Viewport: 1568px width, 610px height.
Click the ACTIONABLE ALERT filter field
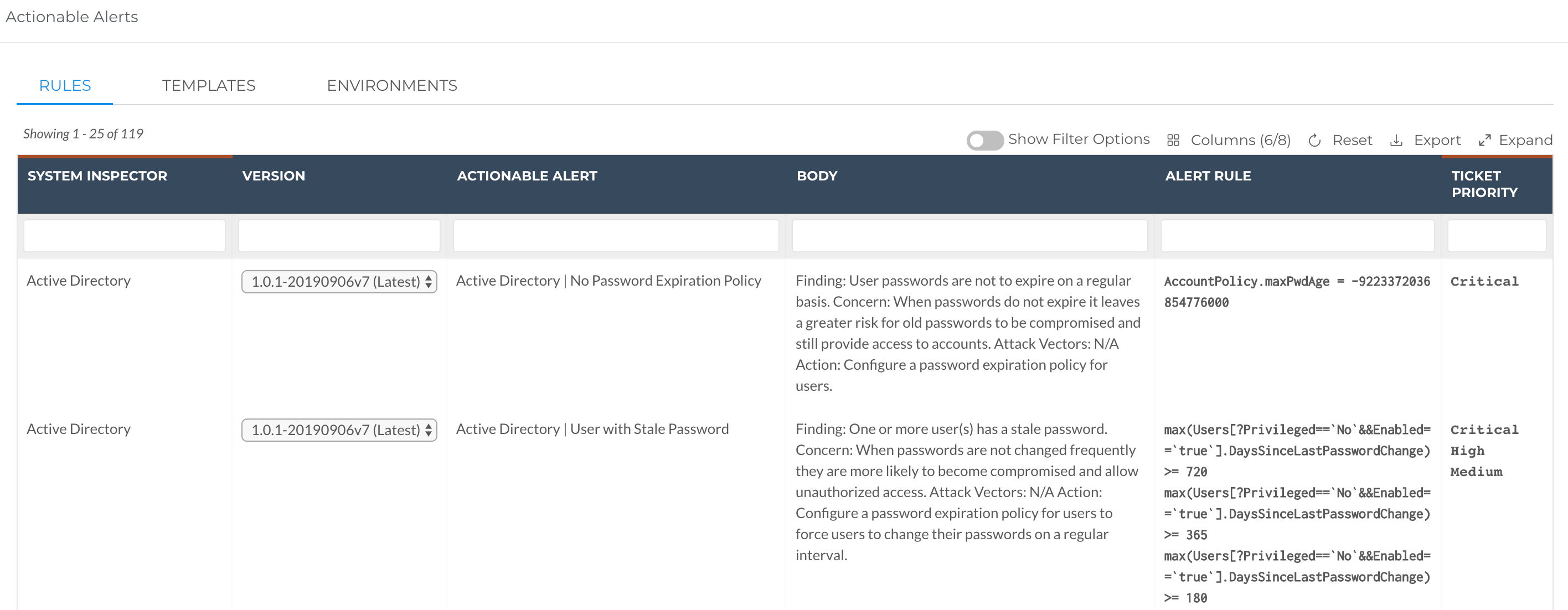[x=616, y=236]
